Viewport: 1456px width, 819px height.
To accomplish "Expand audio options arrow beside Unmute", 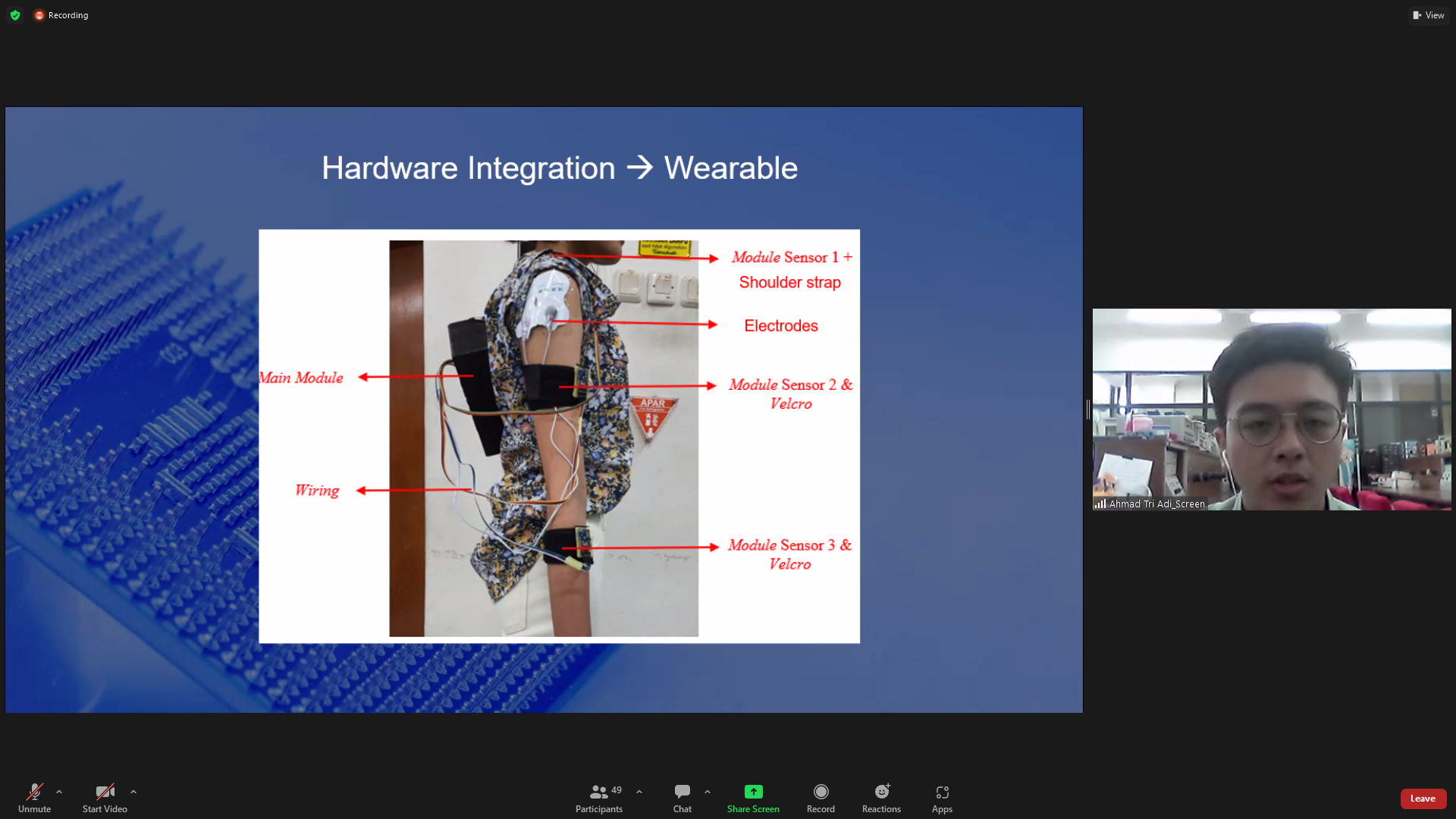I will (59, 792).
